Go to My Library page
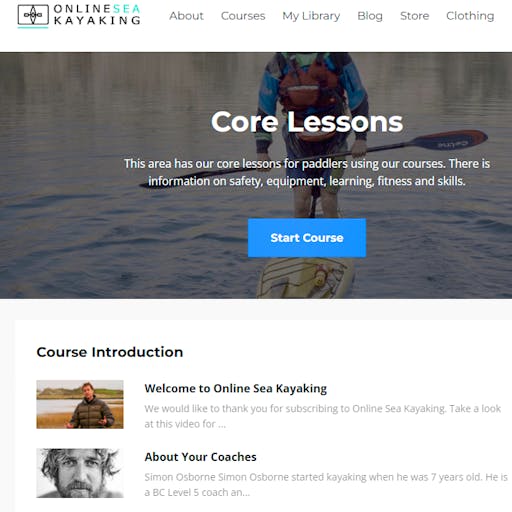 click(311, 16)
